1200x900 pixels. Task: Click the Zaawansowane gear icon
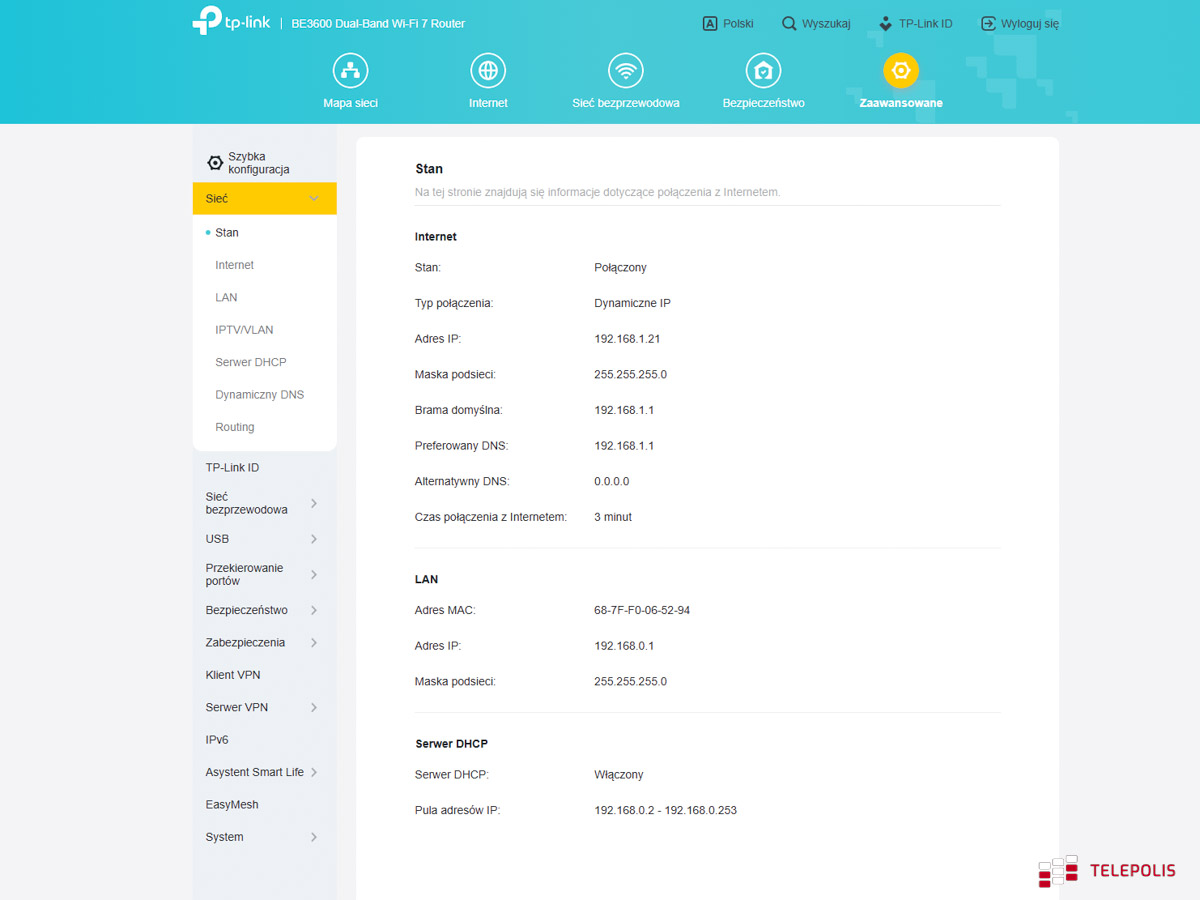point(900,71)
